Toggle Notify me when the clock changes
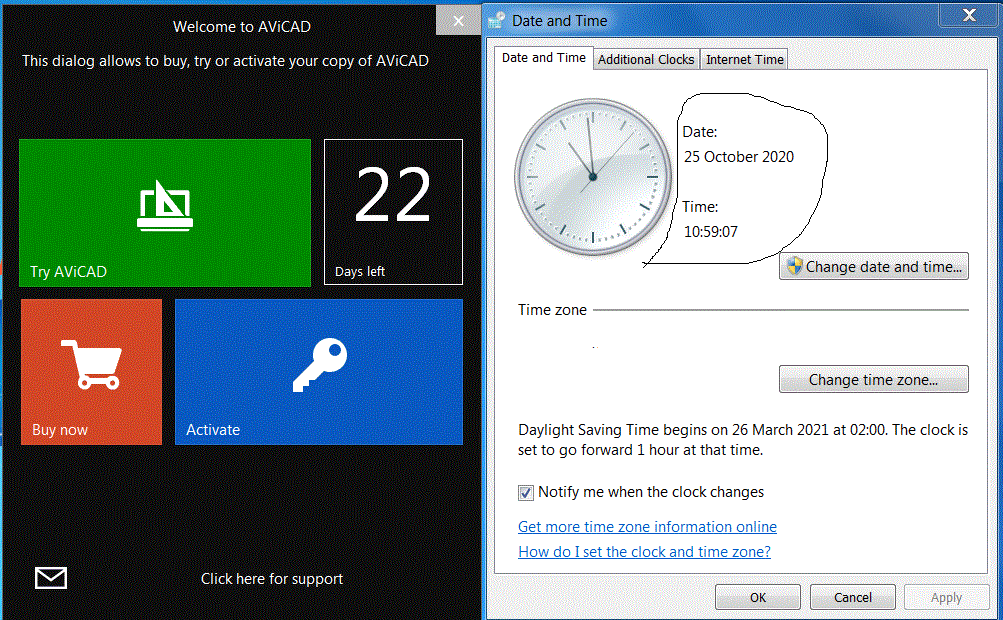1003x620 pixels. tap(525, 493)
